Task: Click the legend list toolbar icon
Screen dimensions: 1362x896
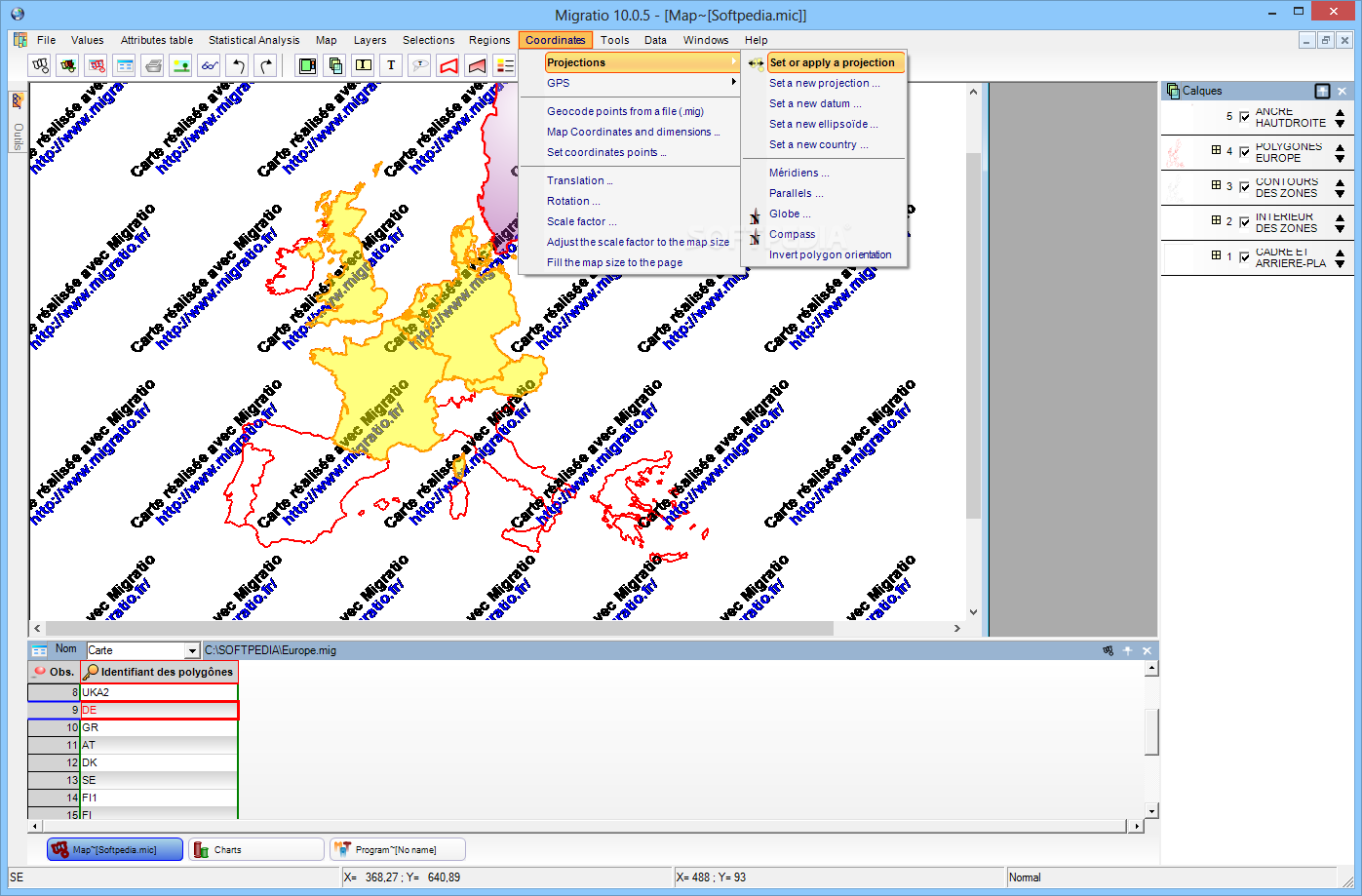Action: 505,65
